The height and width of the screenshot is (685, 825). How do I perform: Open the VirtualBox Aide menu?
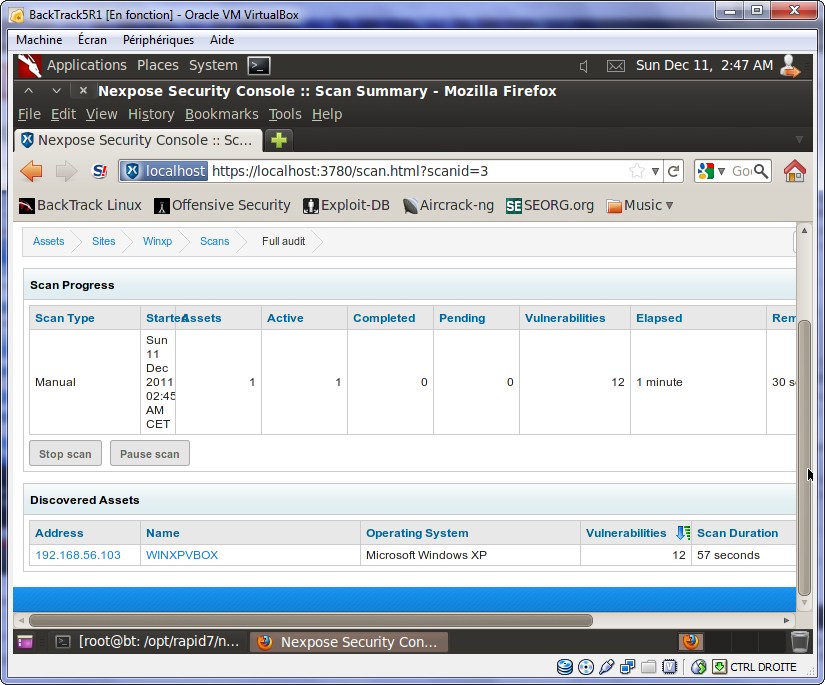(222, 40)
